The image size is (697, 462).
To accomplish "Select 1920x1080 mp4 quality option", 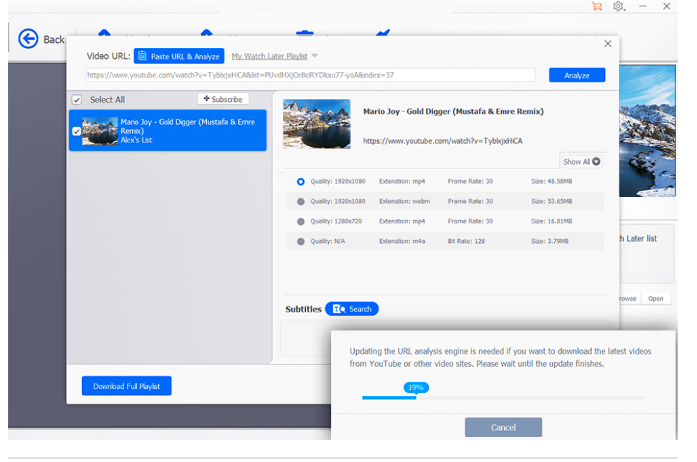I will [301, 182].
